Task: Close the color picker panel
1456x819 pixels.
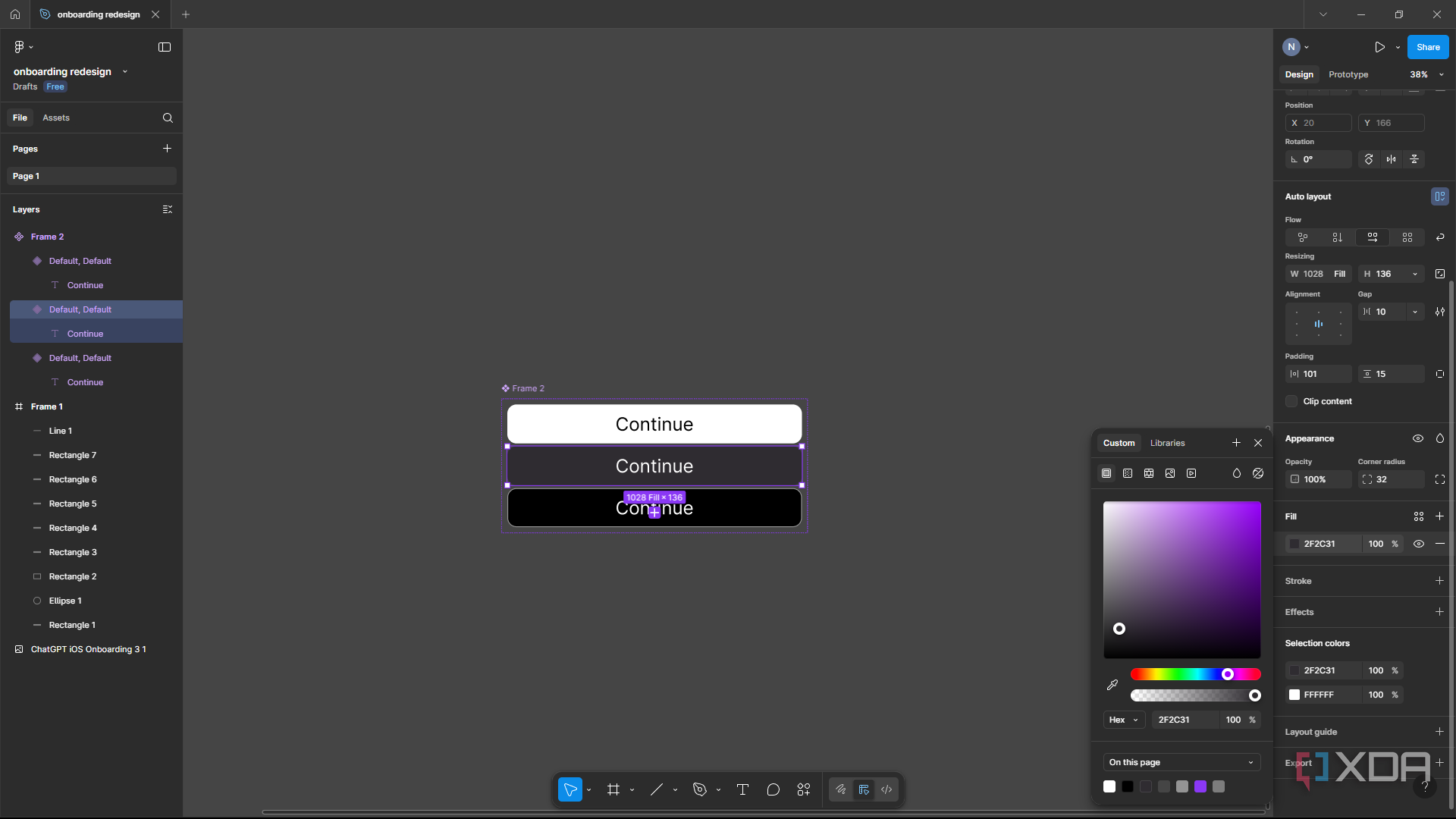Action: pos(1258,443)
